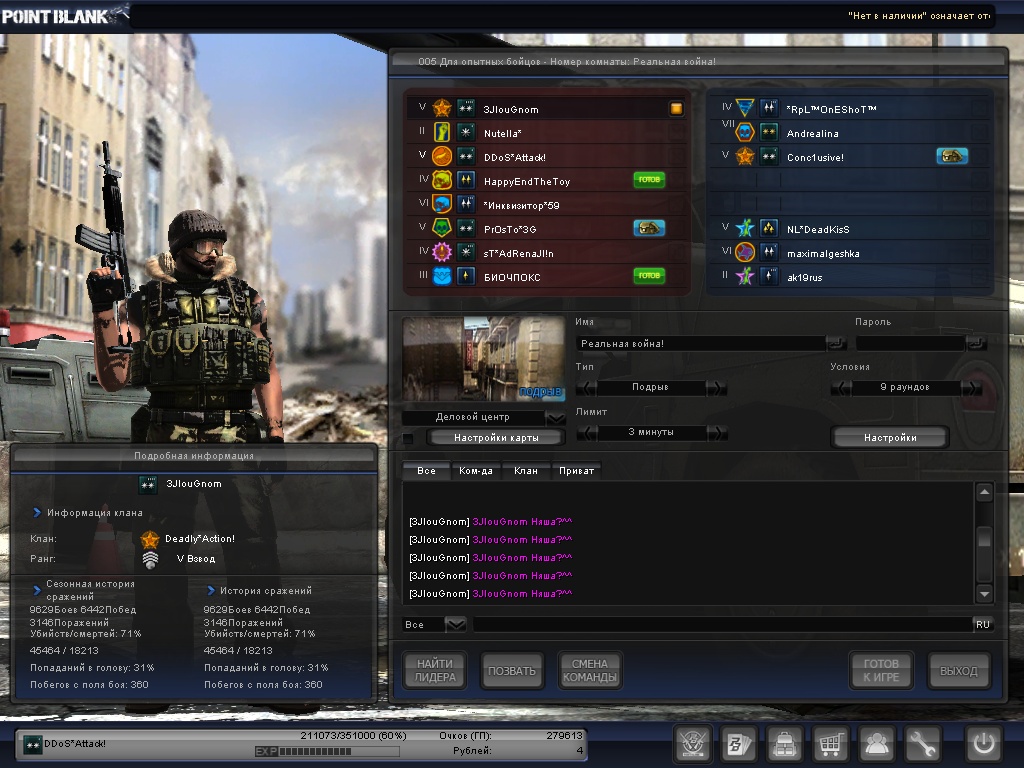
Task: Click the chat scrollbar down arrow
Action: pos(984,593)
